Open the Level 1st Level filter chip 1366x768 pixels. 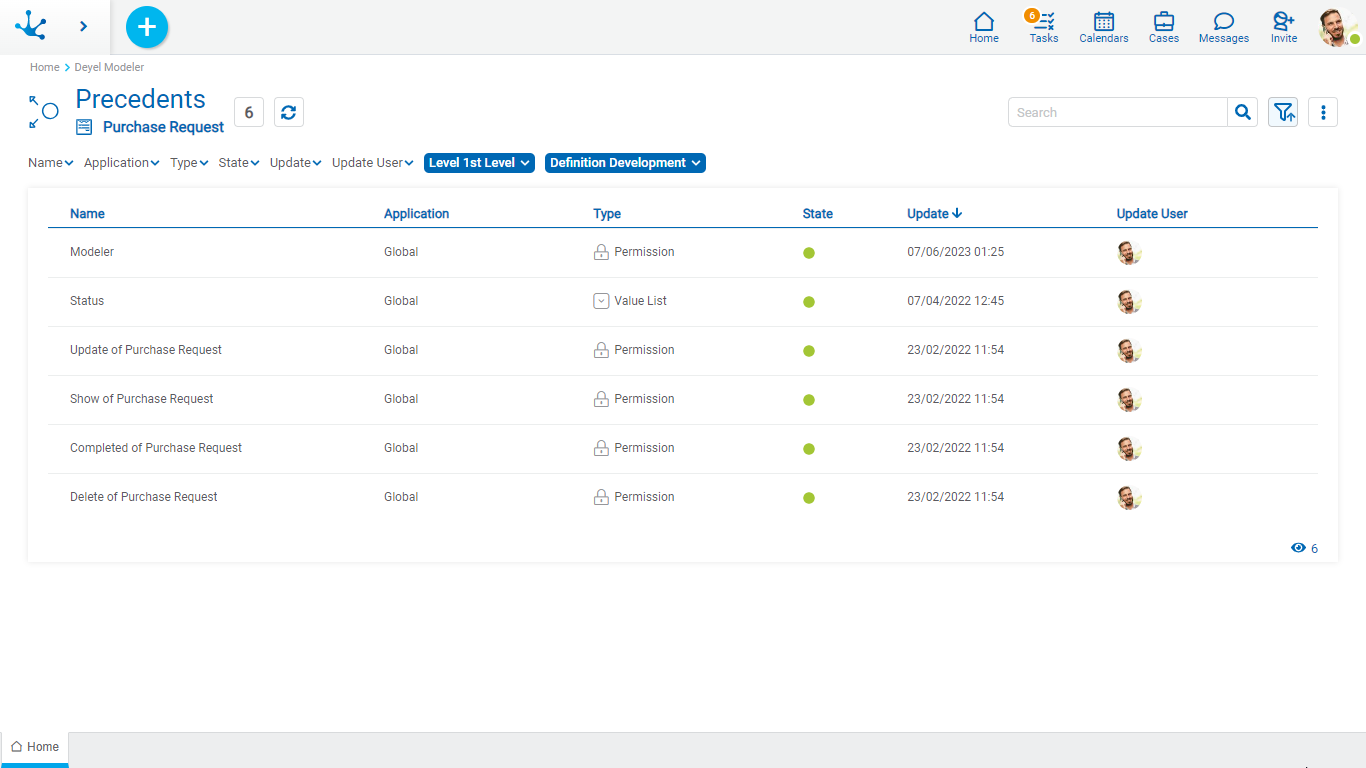click(480, 163)
